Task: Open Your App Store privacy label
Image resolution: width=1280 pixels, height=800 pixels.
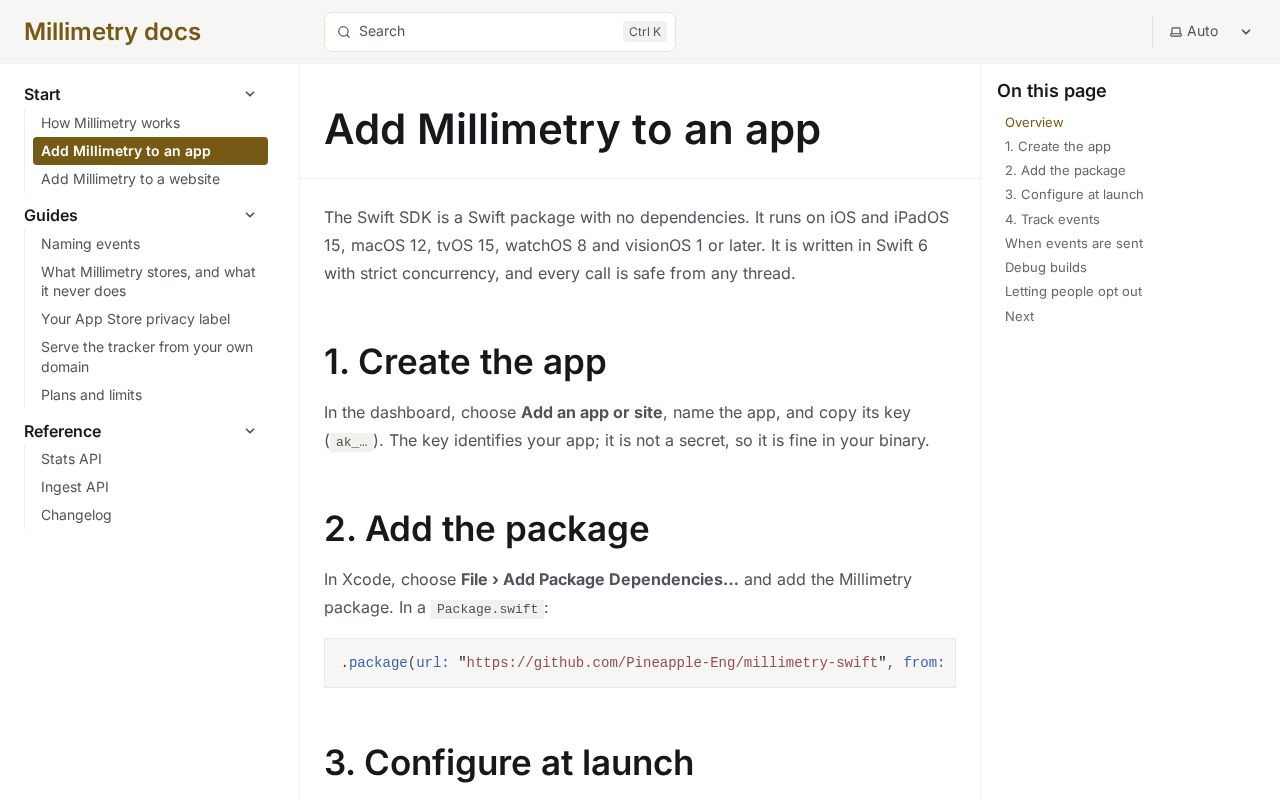Action: pyautogui.click(x=150, y=319)
